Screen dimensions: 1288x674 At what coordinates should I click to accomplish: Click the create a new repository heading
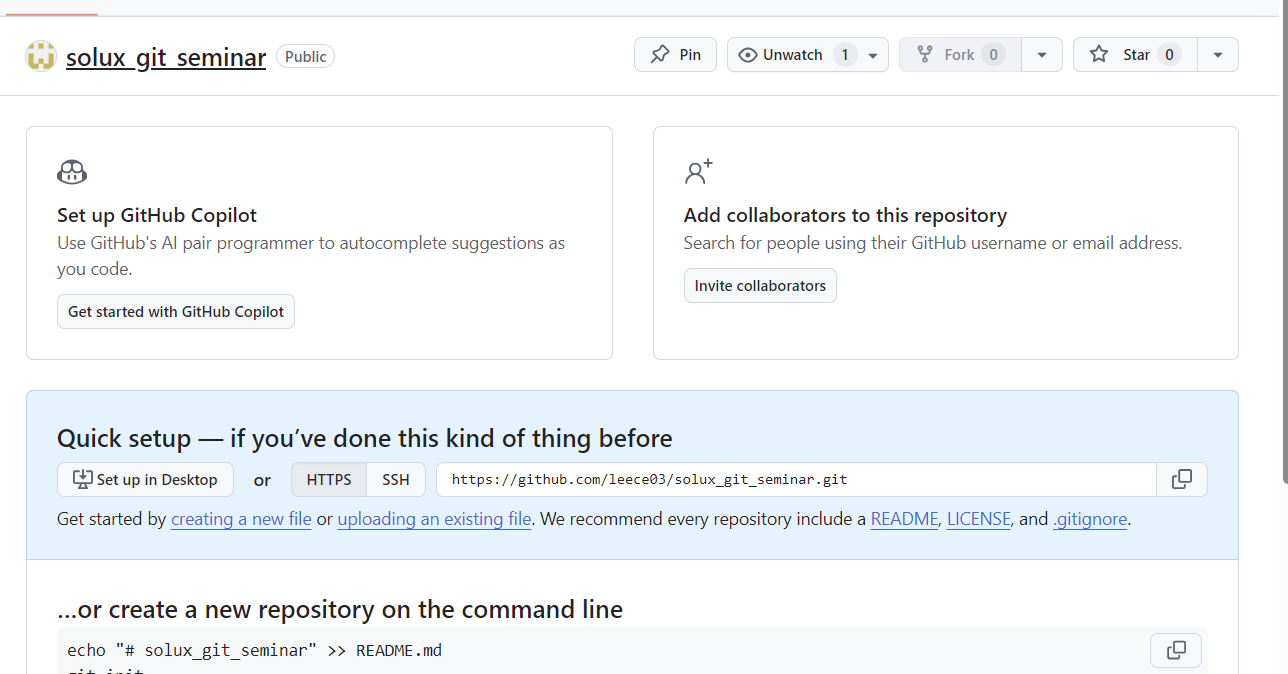click(340, 609)
